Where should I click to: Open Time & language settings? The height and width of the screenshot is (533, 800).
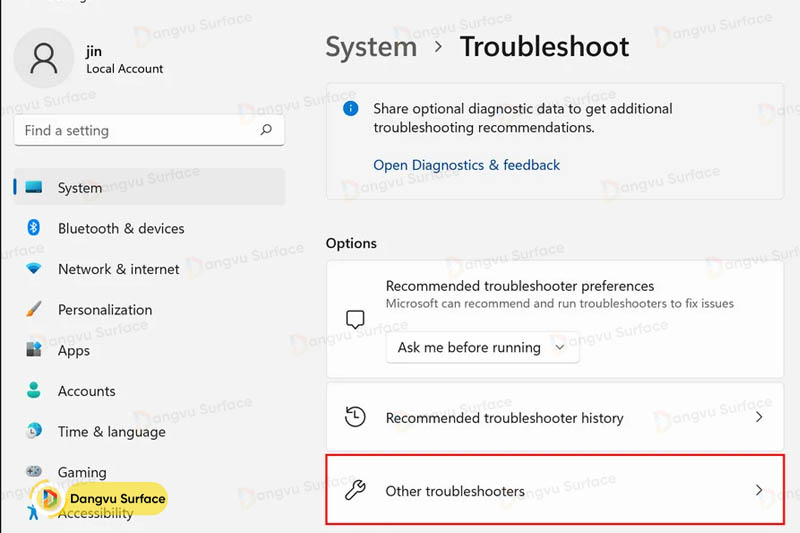(x=149, y=432)
